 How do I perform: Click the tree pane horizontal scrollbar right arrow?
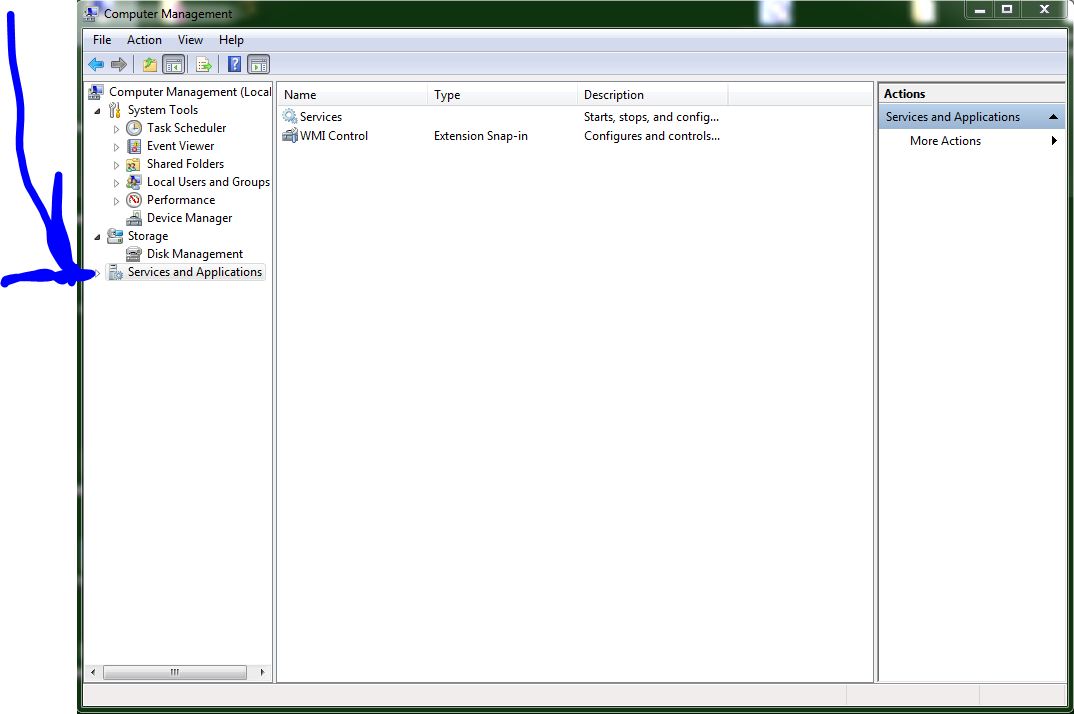263,672
